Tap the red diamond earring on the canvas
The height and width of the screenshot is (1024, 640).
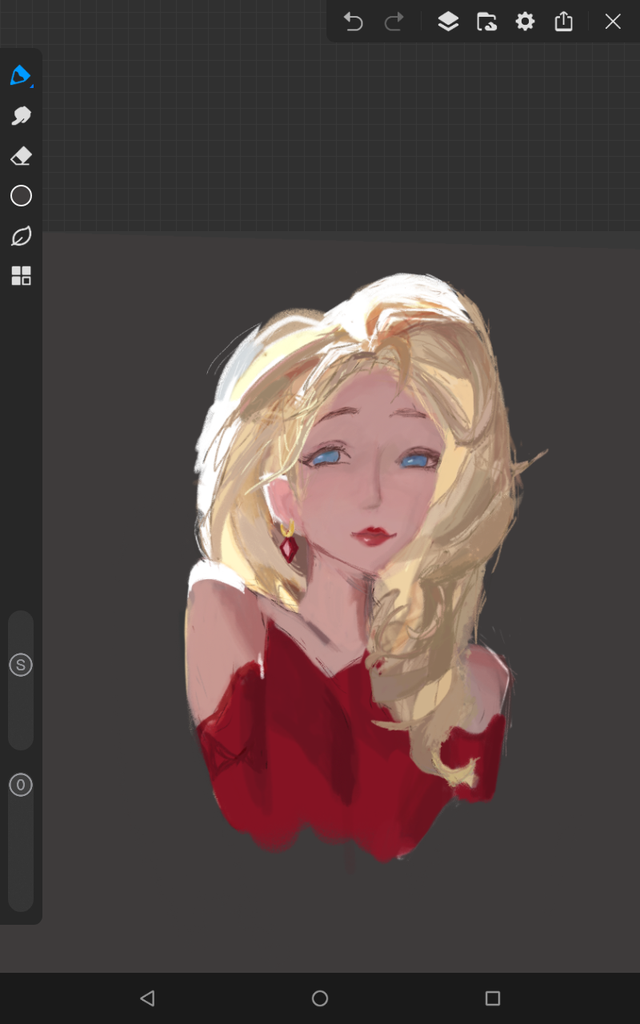(x=289, y=549)
